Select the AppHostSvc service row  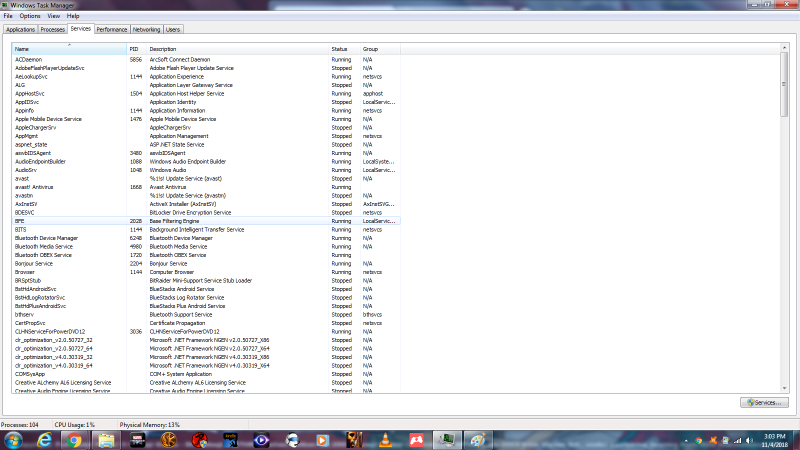pos(206,93)
